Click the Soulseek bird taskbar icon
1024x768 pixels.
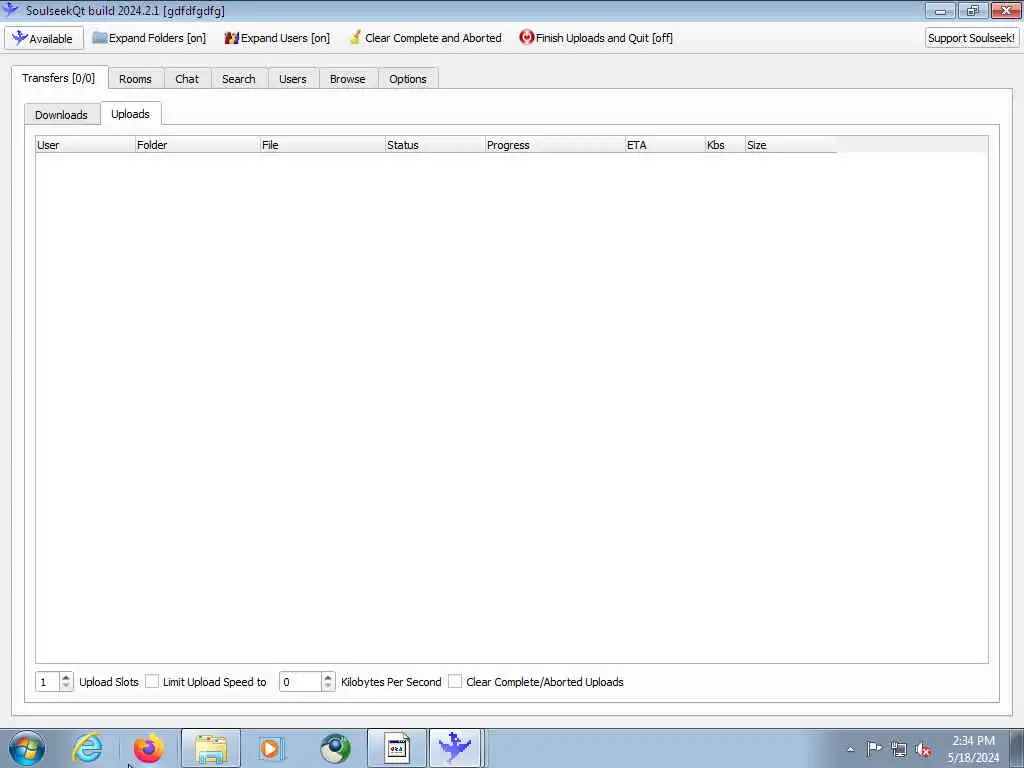[x=455, y=748]
